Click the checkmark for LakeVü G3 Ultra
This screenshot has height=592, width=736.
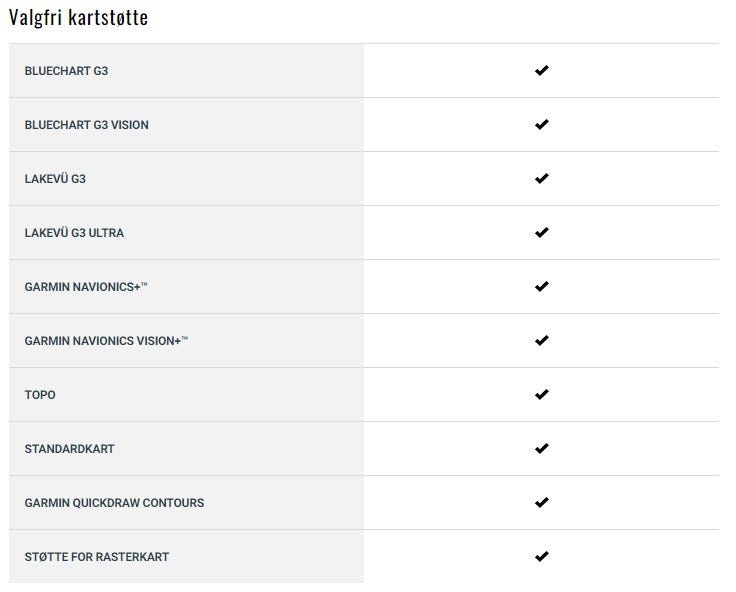pyautogui.click(x=541, y=233)
